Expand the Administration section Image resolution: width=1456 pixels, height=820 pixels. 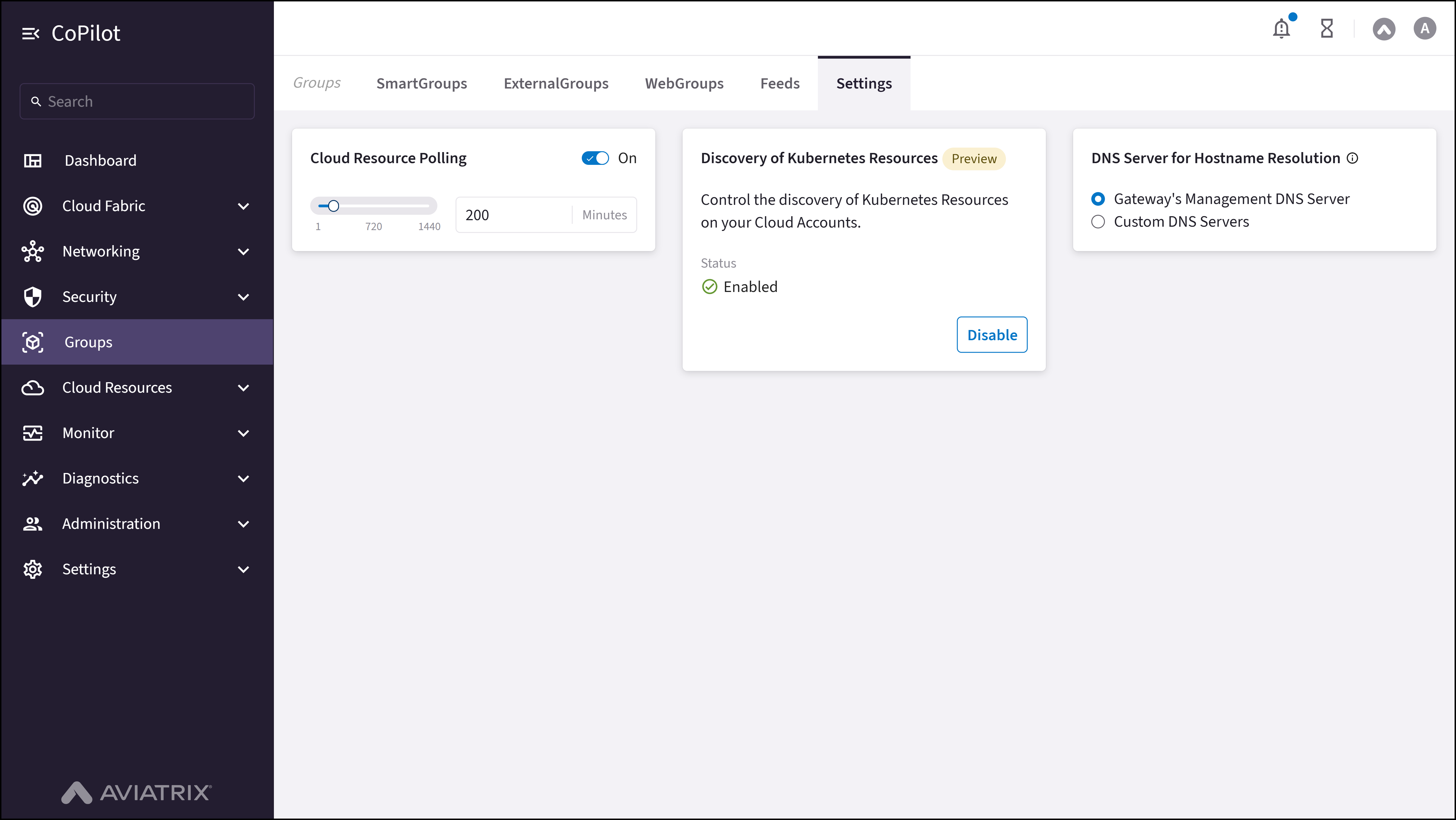point(244,524)
